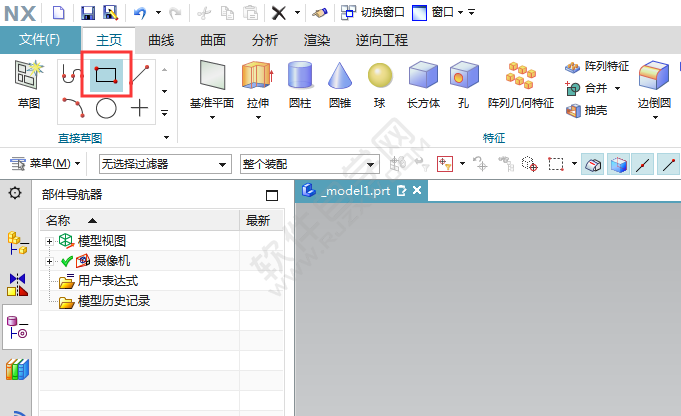
Task: Sort by the 名称 column header
Action: tap(139, 221)
